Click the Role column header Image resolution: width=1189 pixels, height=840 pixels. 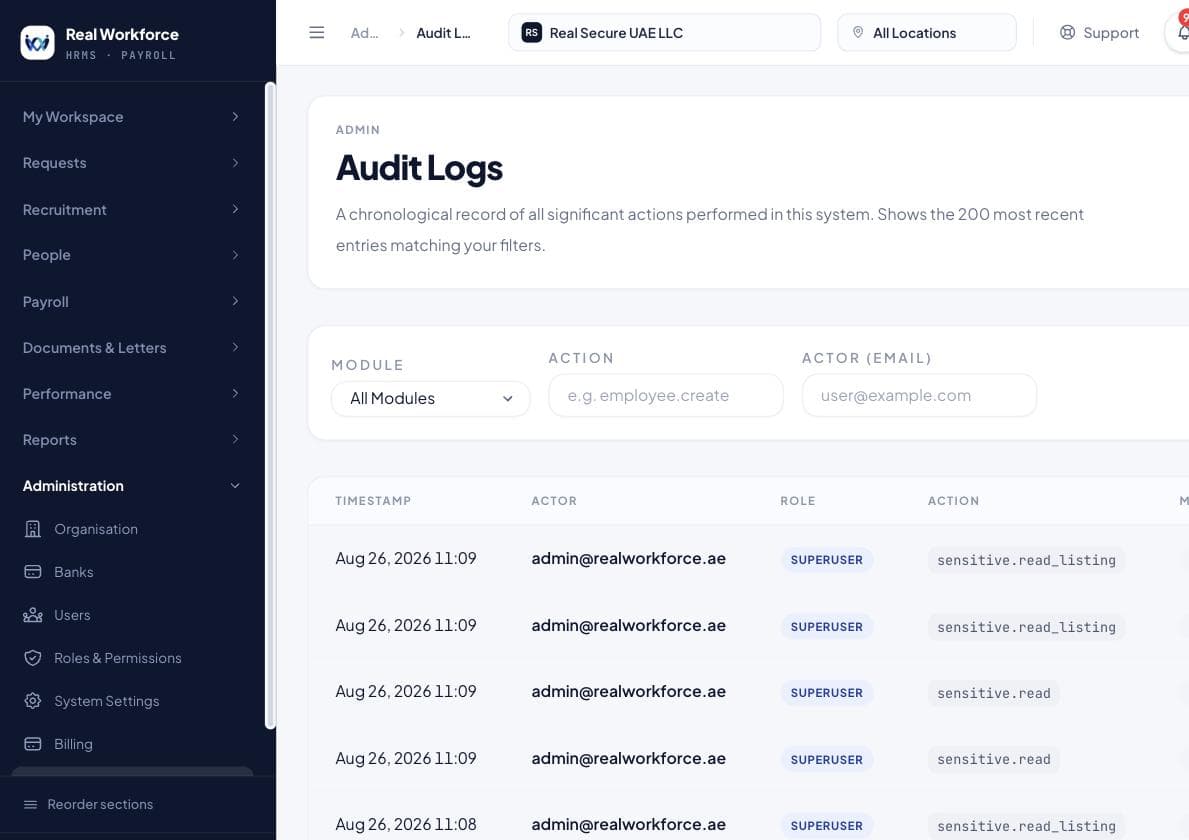click(798, 500)
